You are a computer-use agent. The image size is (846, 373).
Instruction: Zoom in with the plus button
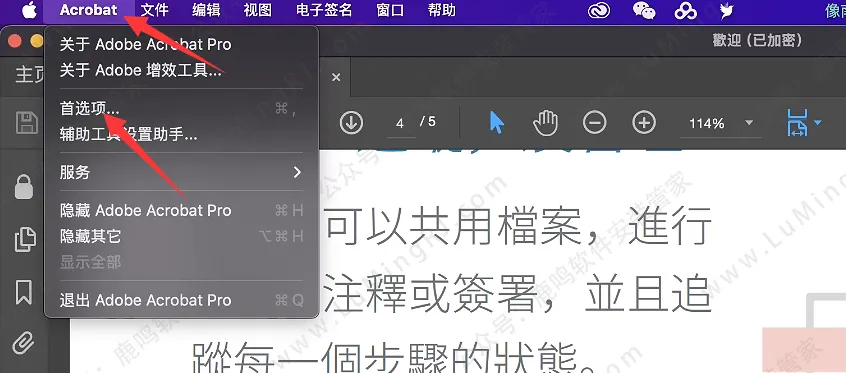[x=644, y=123]
